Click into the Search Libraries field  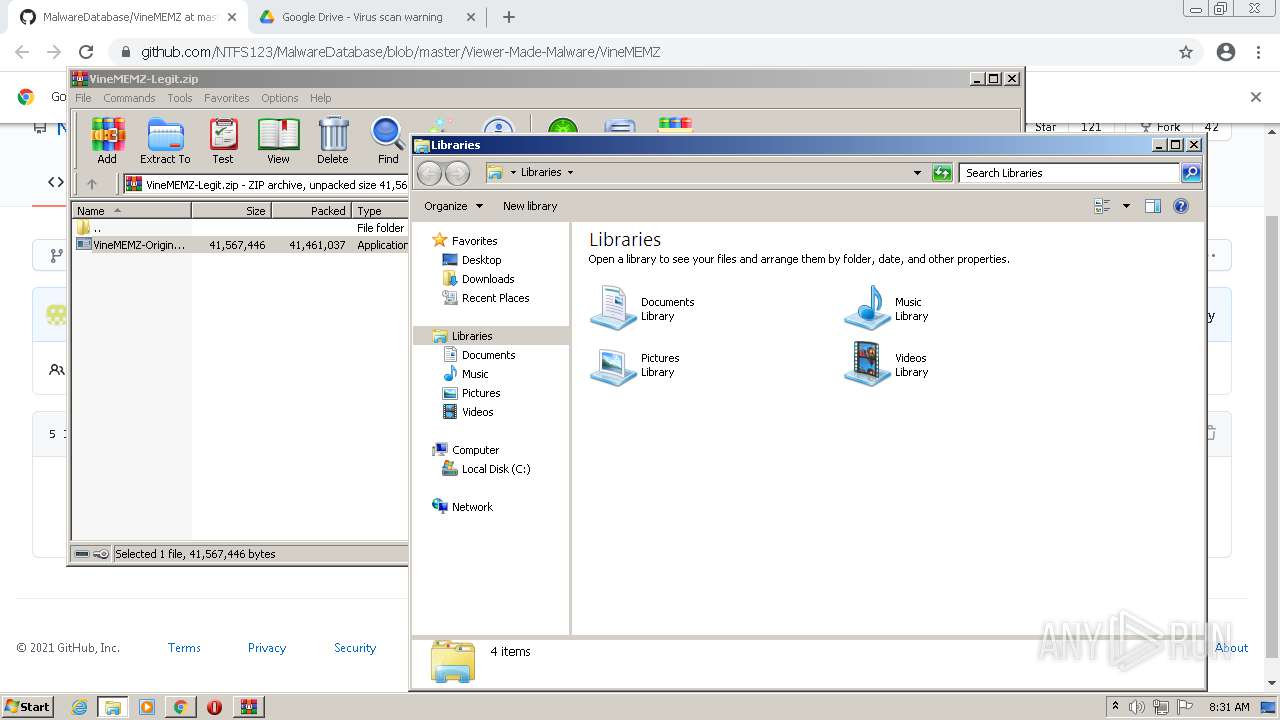(x=1069, y=173)
